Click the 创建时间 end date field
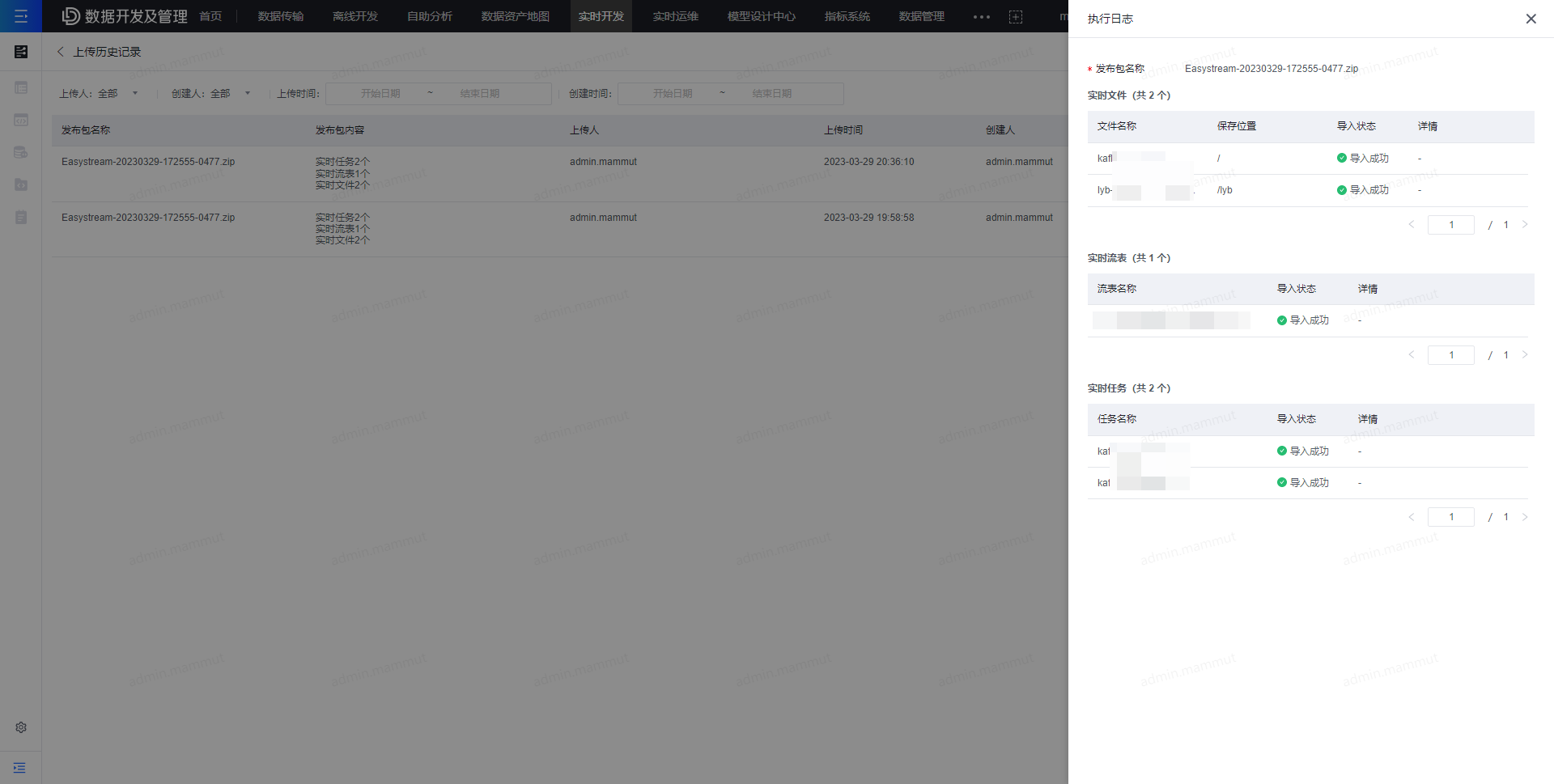 click(x=772, y=94)
